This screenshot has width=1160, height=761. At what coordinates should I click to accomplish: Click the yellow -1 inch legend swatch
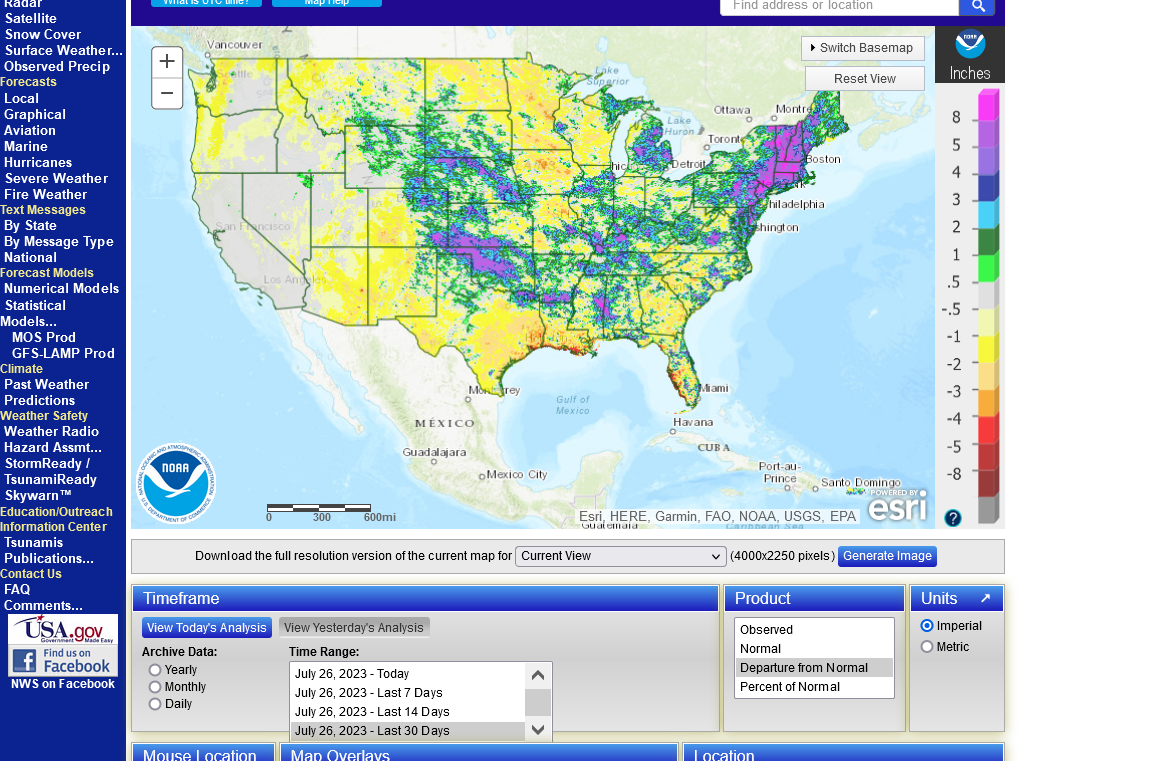point(988,348)
